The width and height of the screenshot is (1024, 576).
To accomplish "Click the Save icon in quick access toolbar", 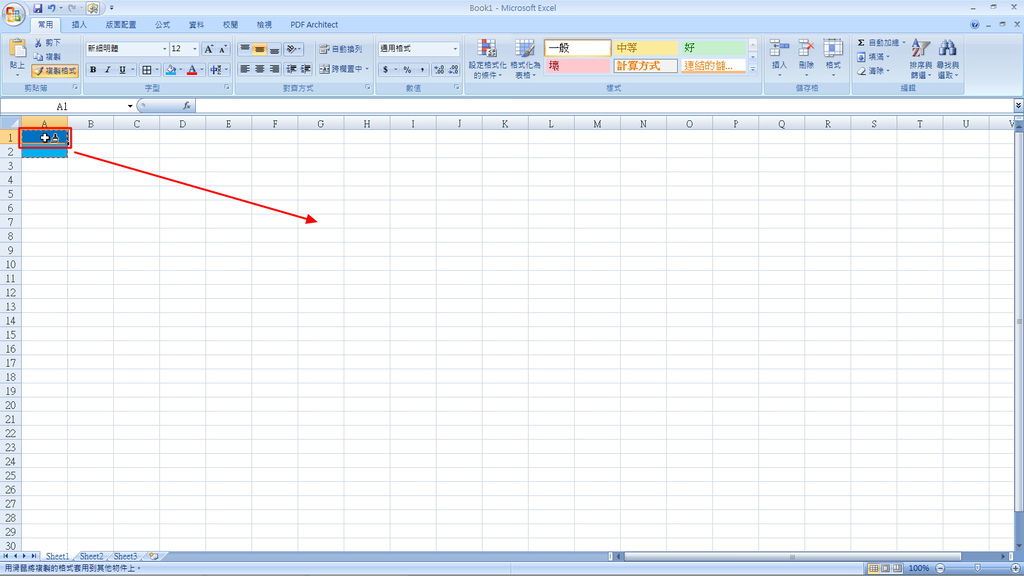I will [x=37, y=8].
